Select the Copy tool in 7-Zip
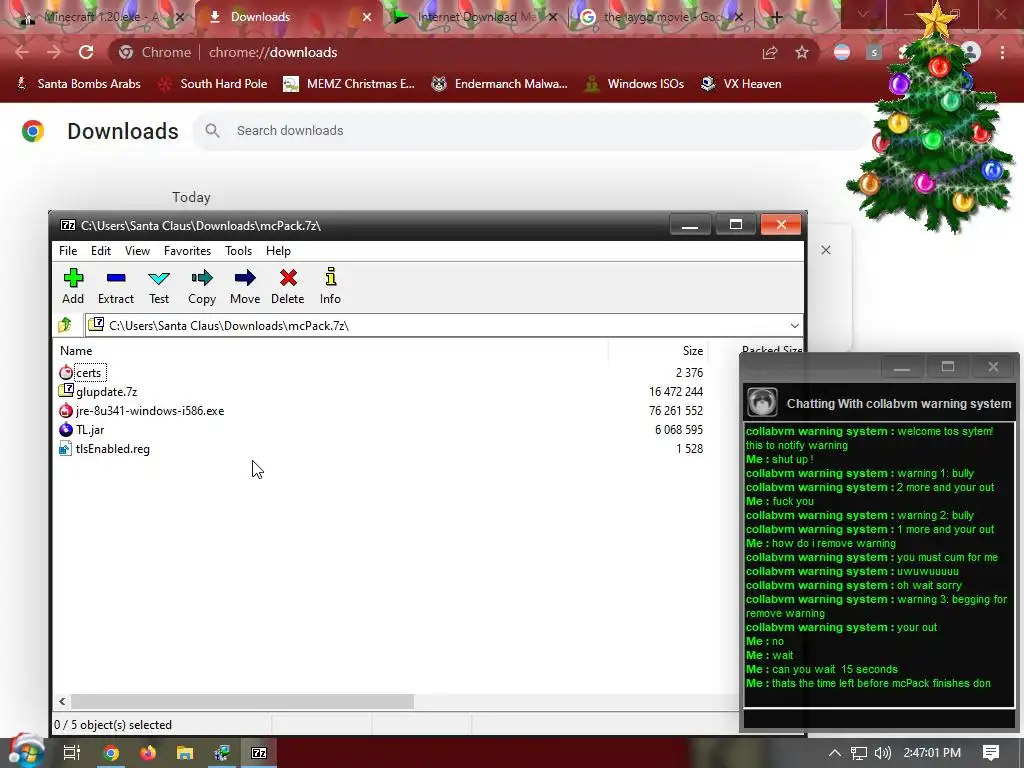Screen dimensions: 1024x768 [x=202, y=286]
